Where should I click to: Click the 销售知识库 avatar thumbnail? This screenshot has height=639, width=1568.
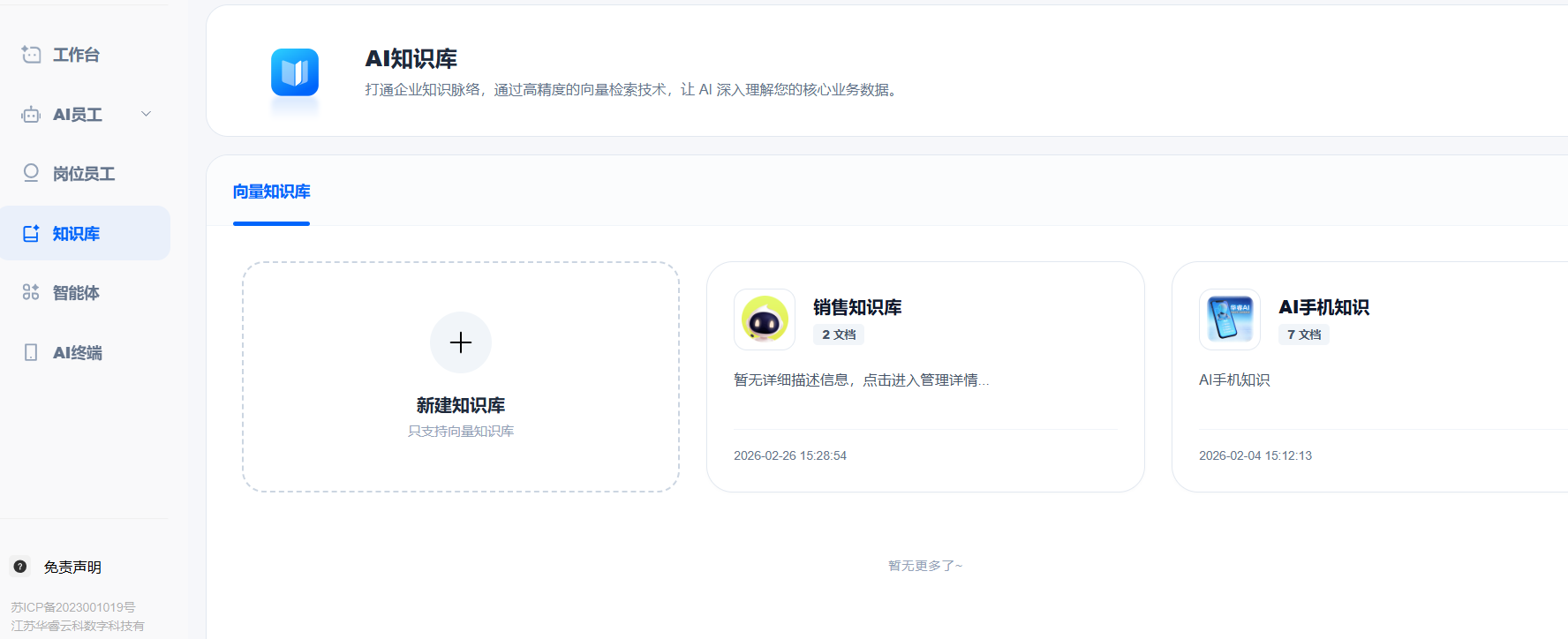pyautogui.click(x=765, y=319)
